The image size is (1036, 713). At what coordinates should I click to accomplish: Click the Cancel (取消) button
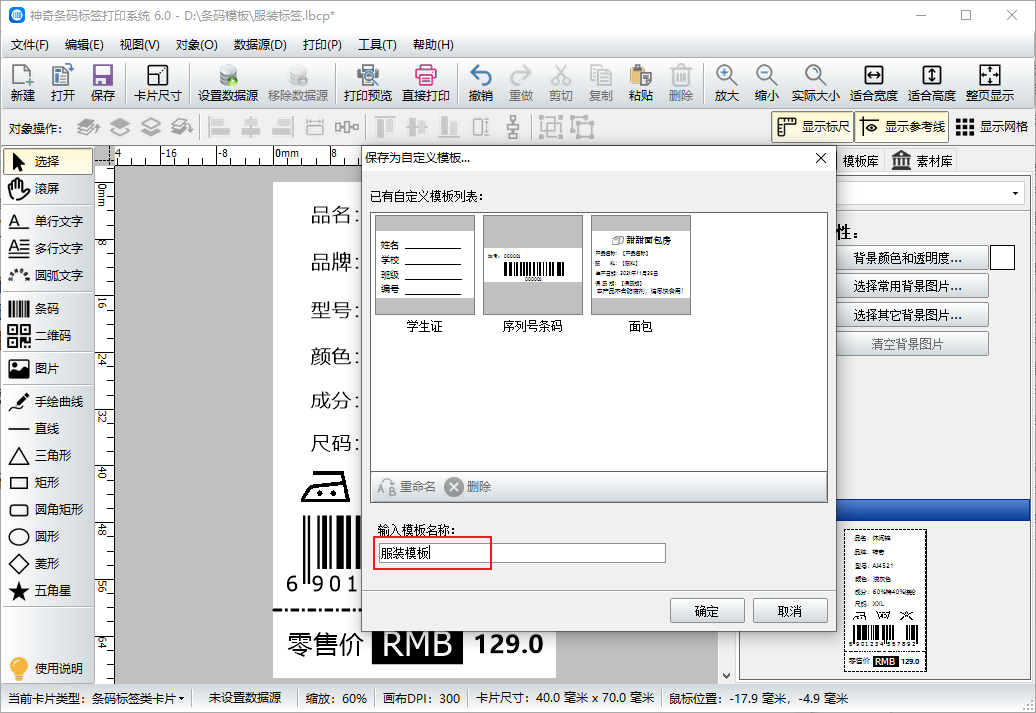pos(789,611)
